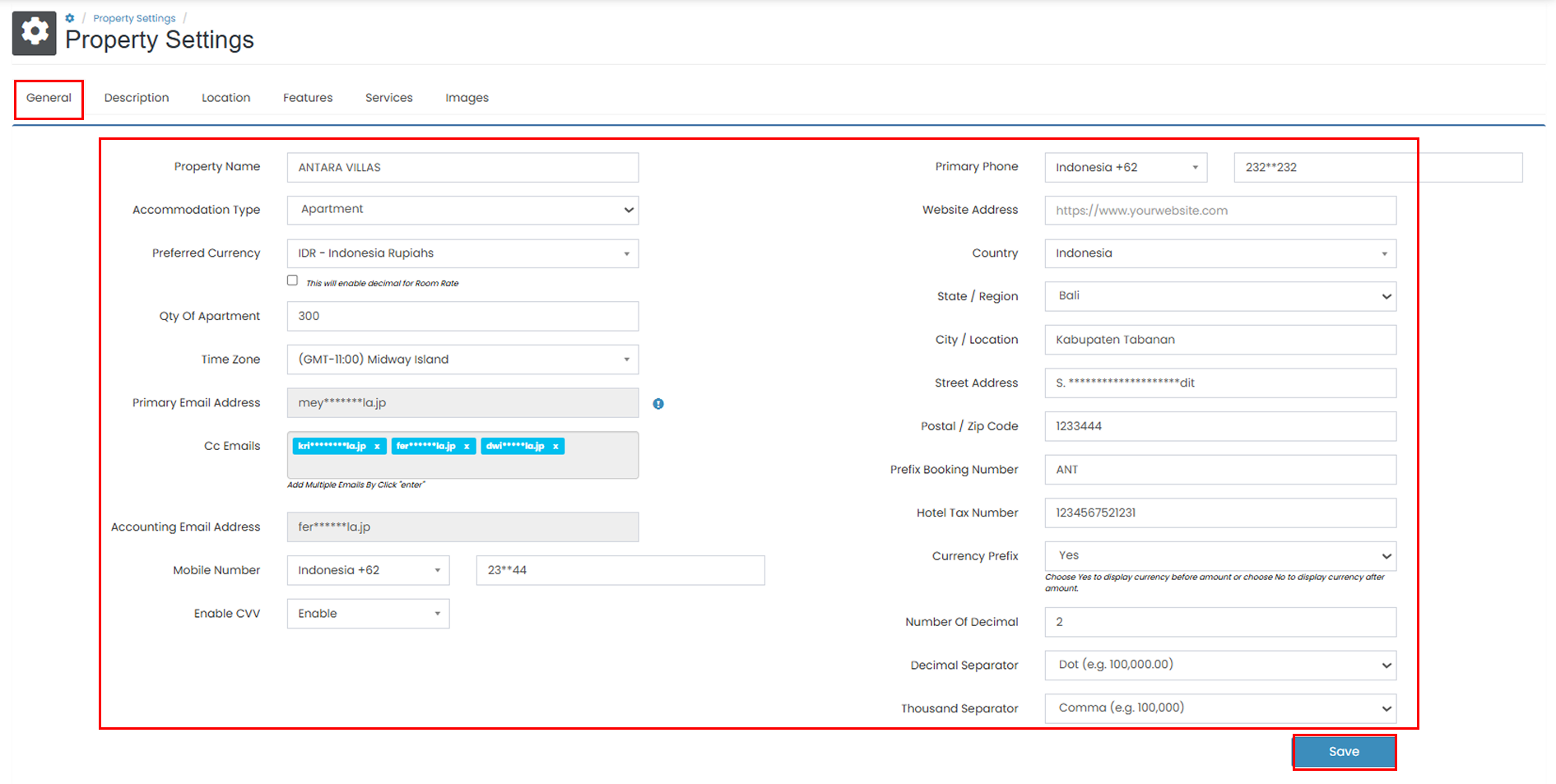
Task: Switch to the Features tab
Action: (x=308, y=98)
